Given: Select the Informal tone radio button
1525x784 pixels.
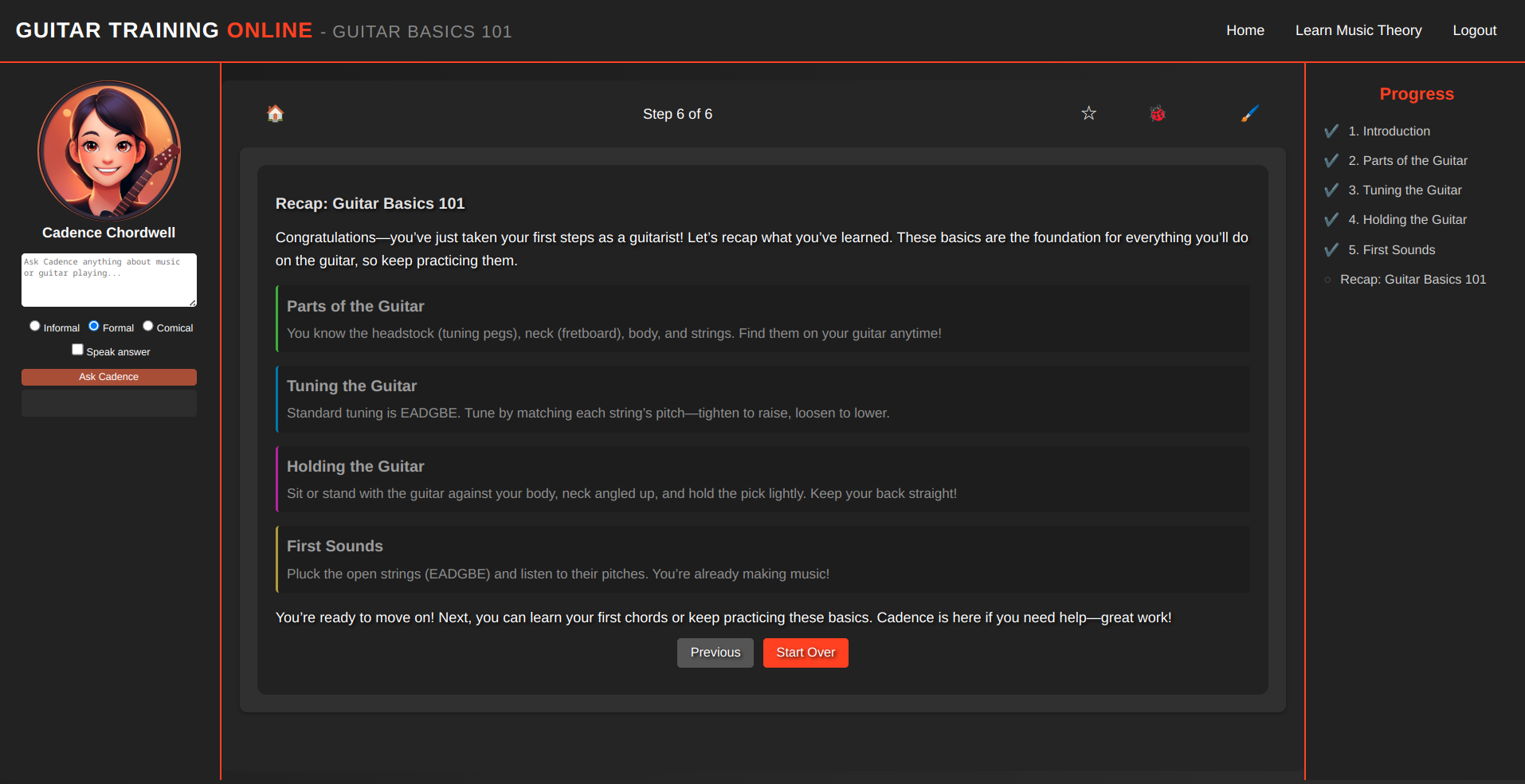Looking at the screenshot, I should [x=35, y=326].
